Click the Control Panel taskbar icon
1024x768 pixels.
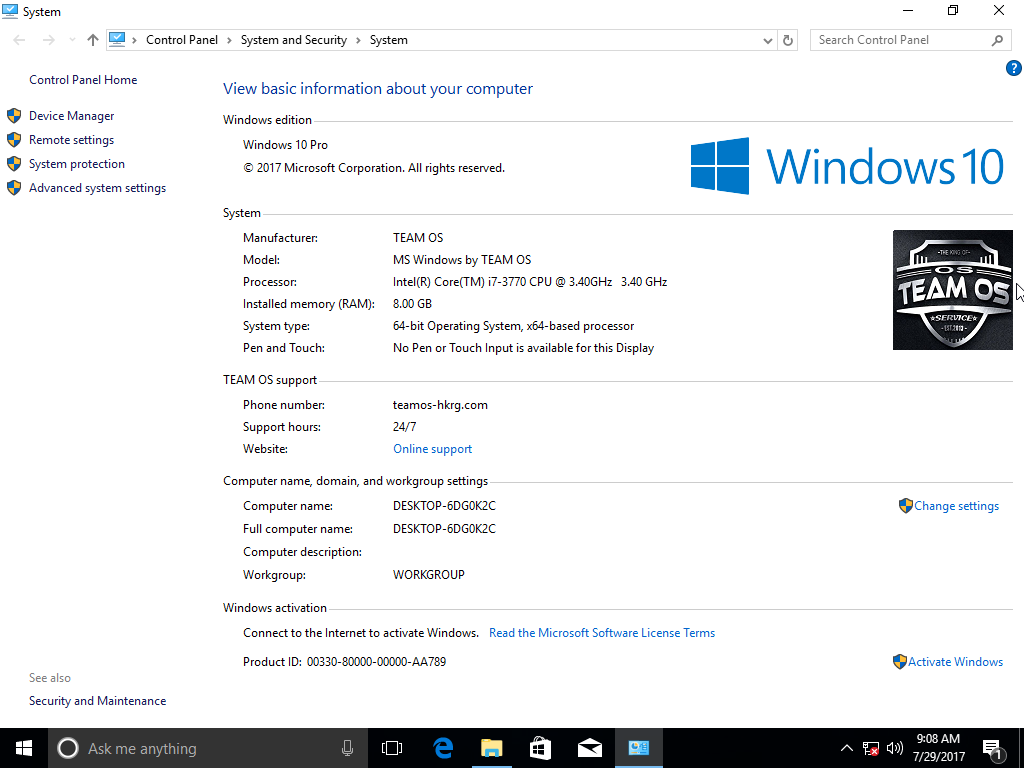click(x=639, y=748)
